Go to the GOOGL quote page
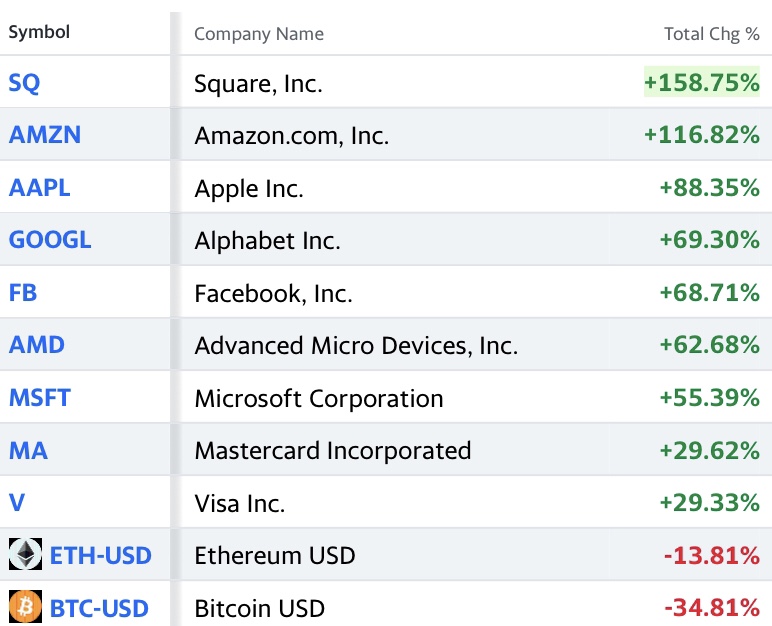The height and width of the screenshot is (626, 772). pyautogui.click(x=50, y=240)
